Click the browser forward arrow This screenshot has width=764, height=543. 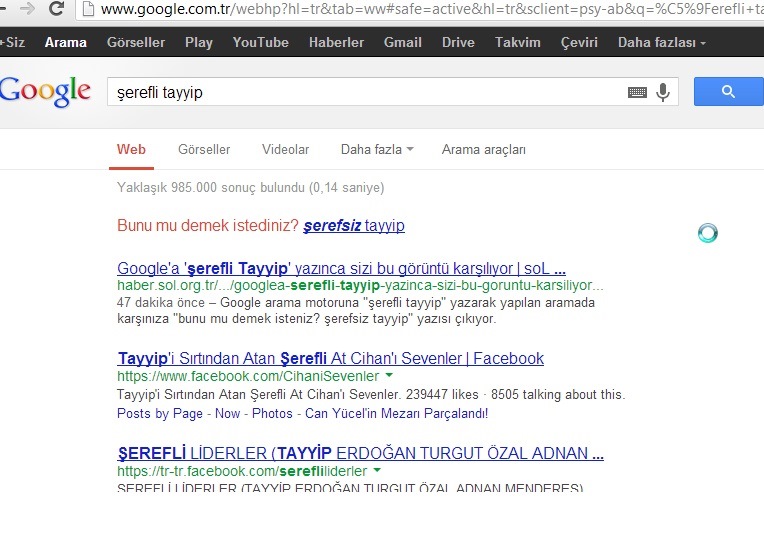(27, 8)
